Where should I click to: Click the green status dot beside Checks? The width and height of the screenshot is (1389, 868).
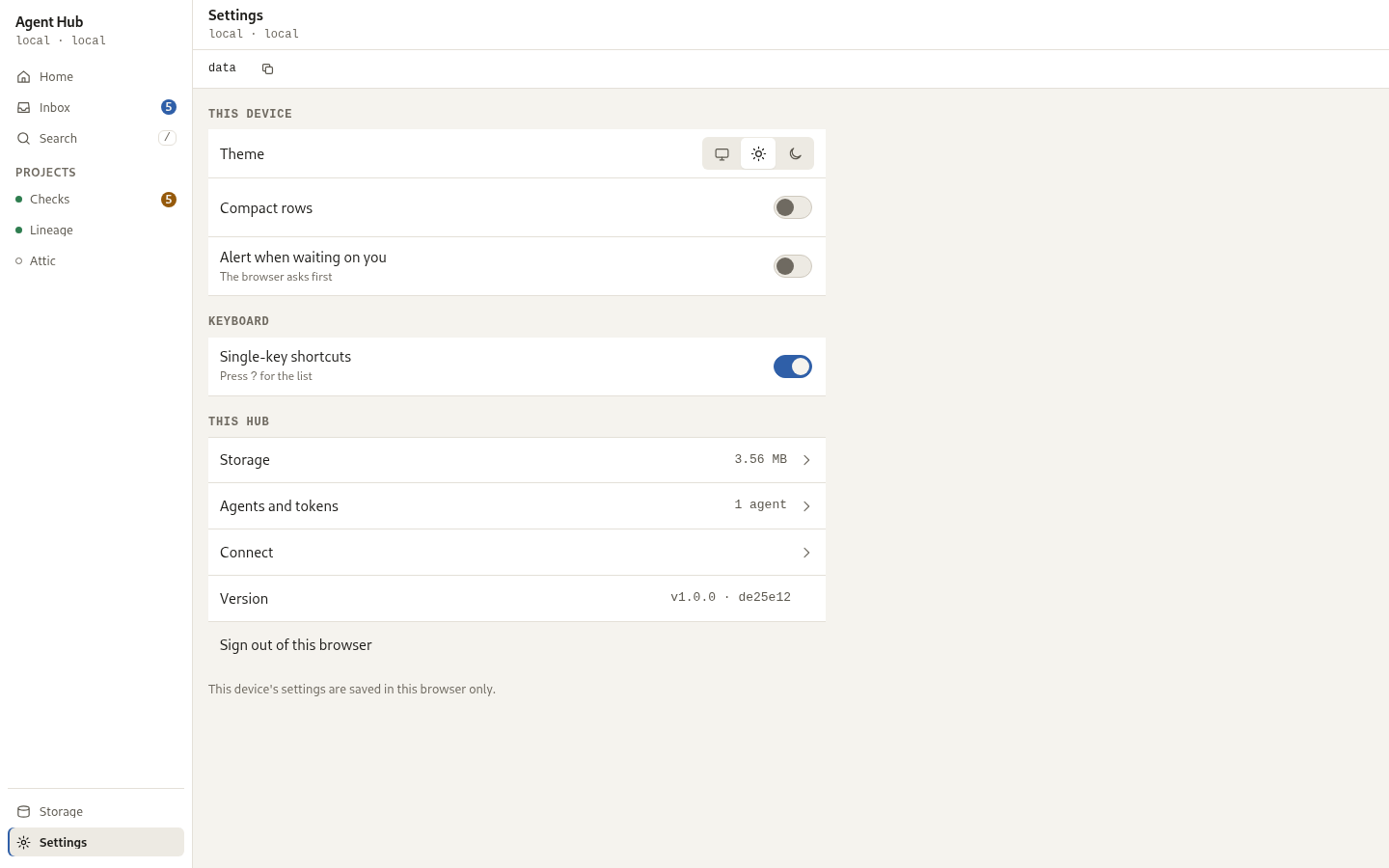pyautogui.click(x=18, y=200)
